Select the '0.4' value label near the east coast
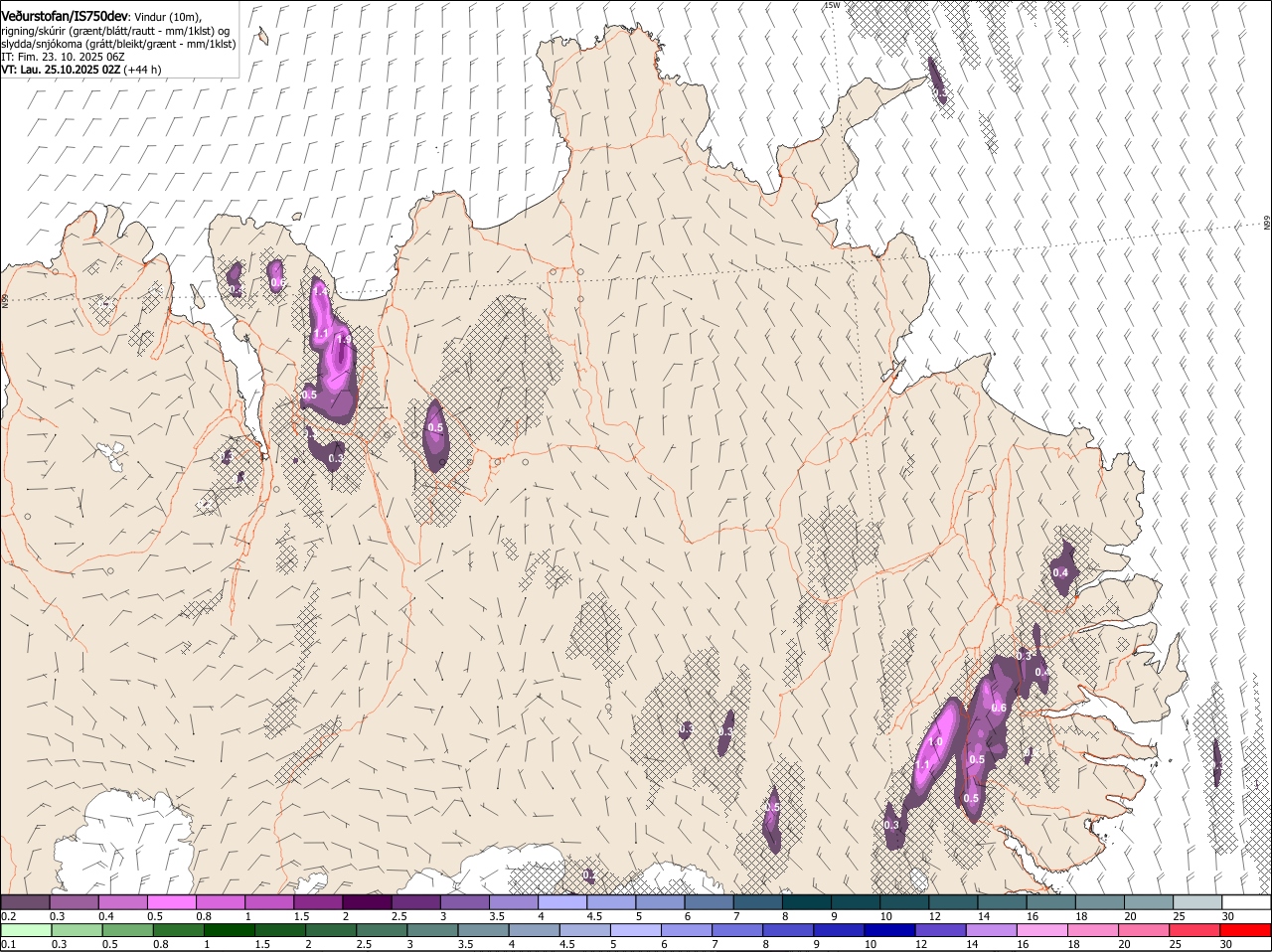 [x=1060, y=572]
